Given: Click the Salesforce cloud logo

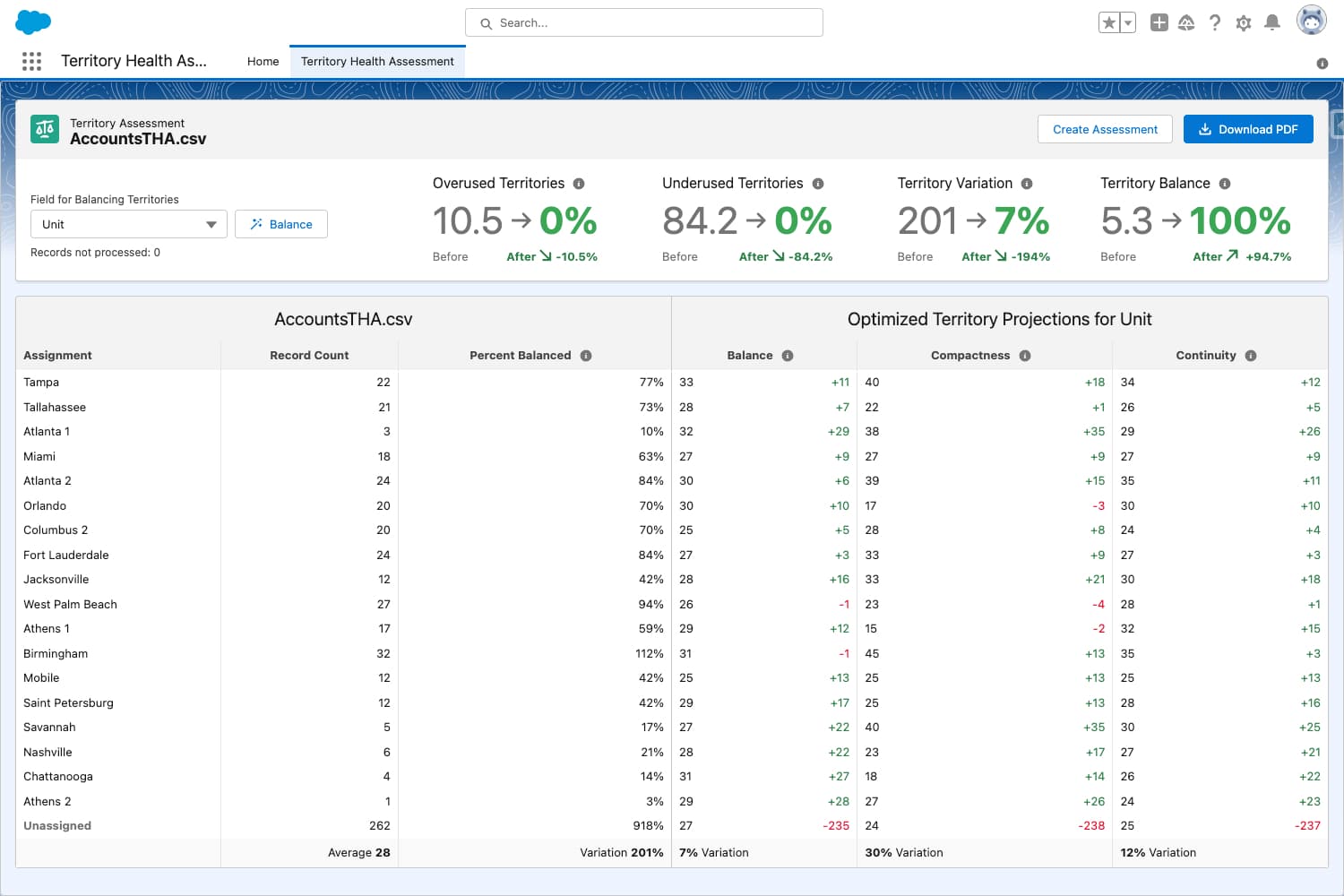Looking at the screenshot, I should coord(33,22).
